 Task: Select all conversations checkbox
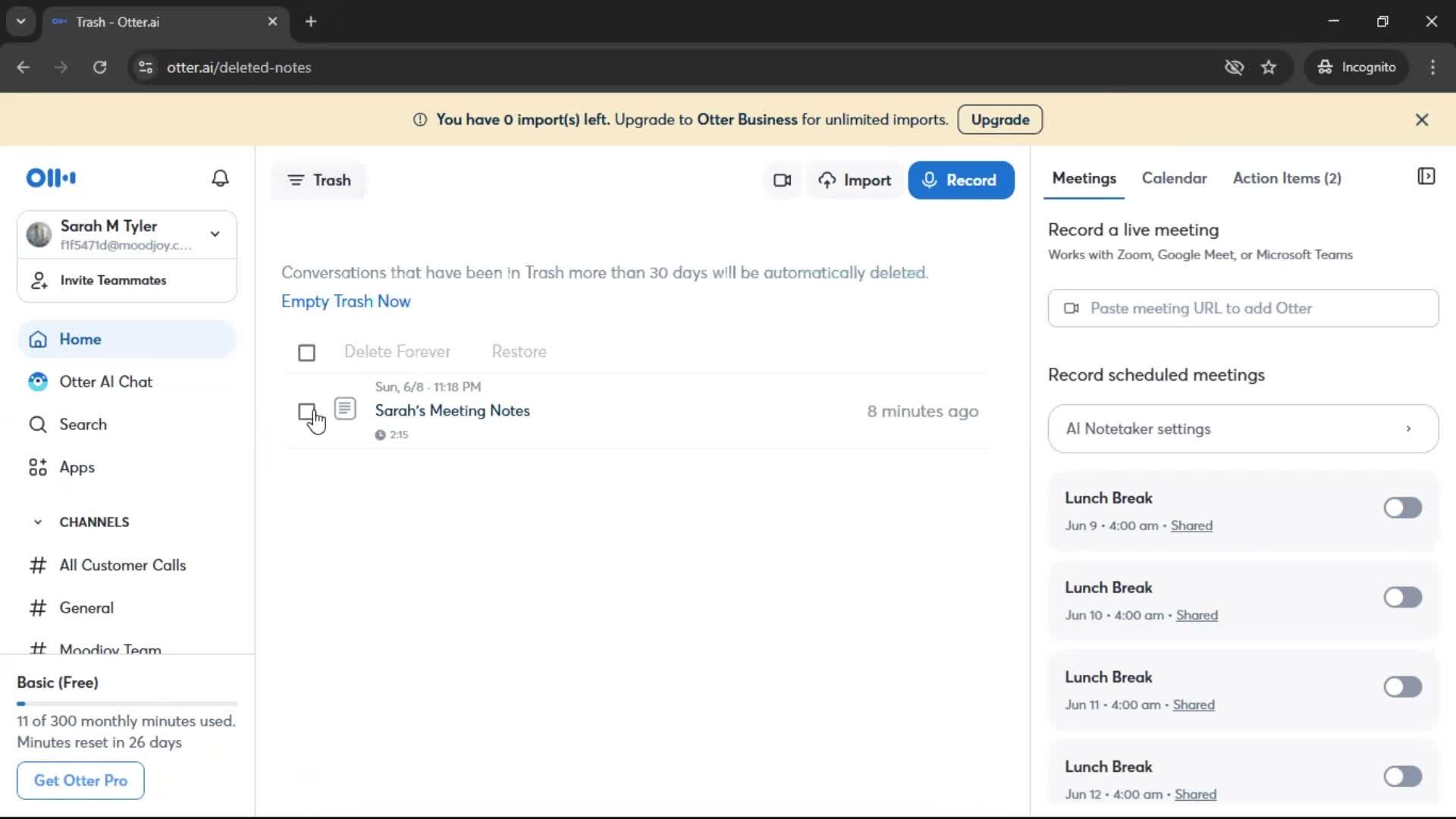coord(306,353)
